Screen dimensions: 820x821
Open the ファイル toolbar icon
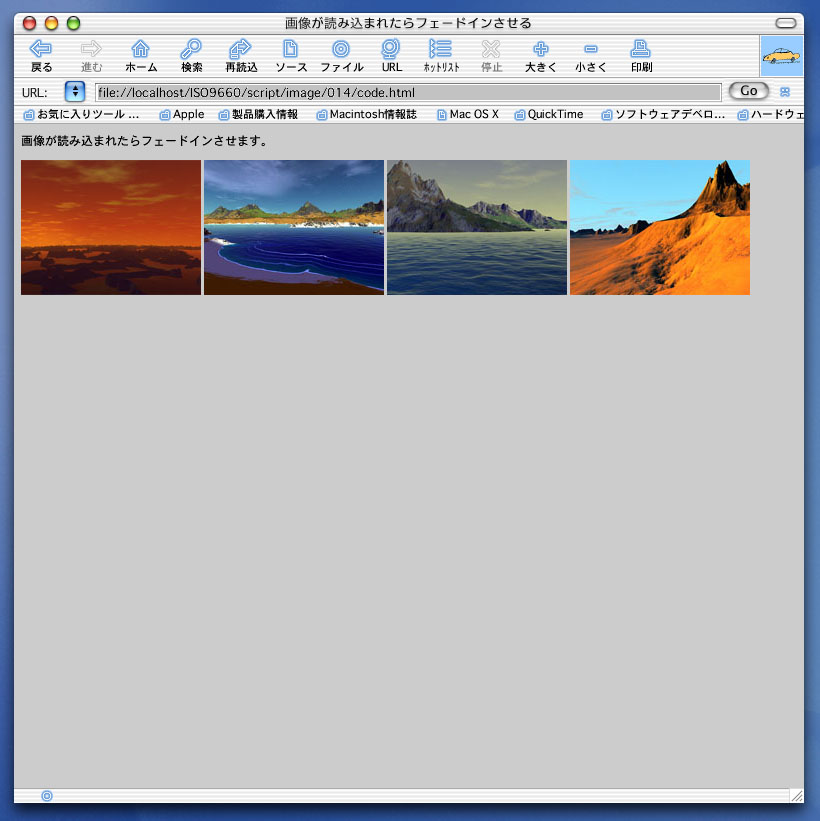click(341, 55)
